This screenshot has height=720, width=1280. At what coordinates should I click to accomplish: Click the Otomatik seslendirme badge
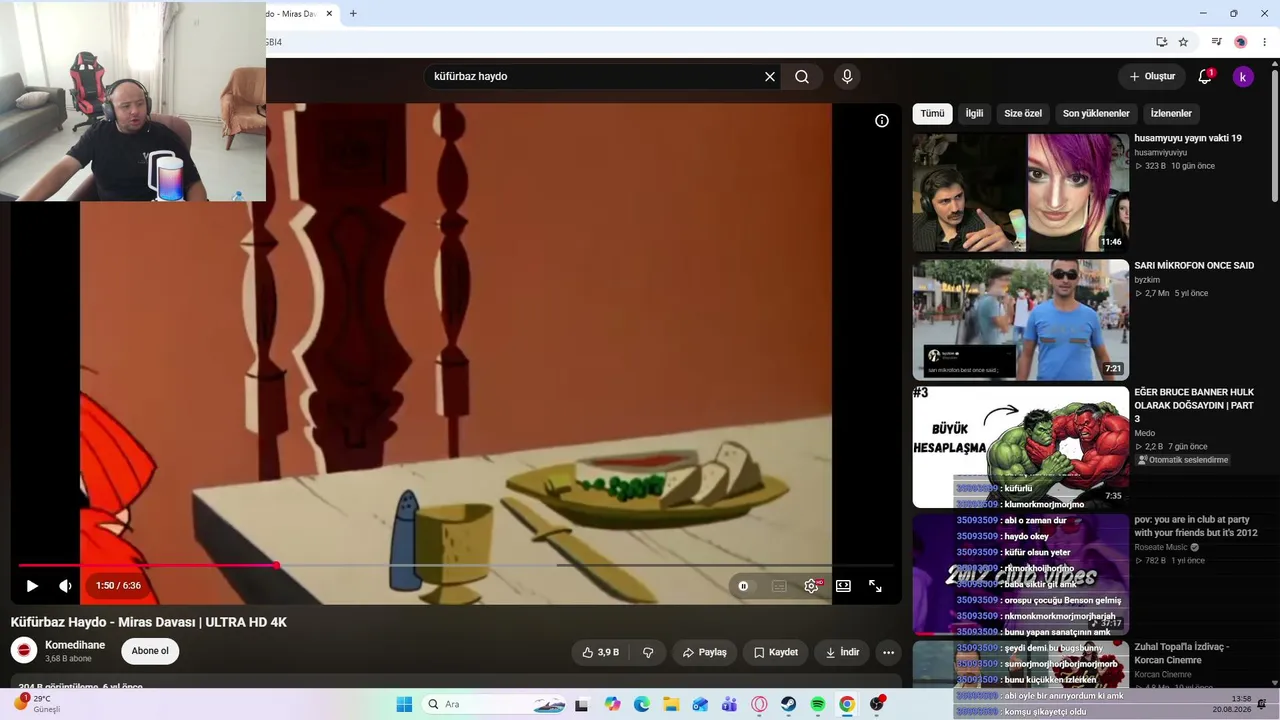[1183, 460]
